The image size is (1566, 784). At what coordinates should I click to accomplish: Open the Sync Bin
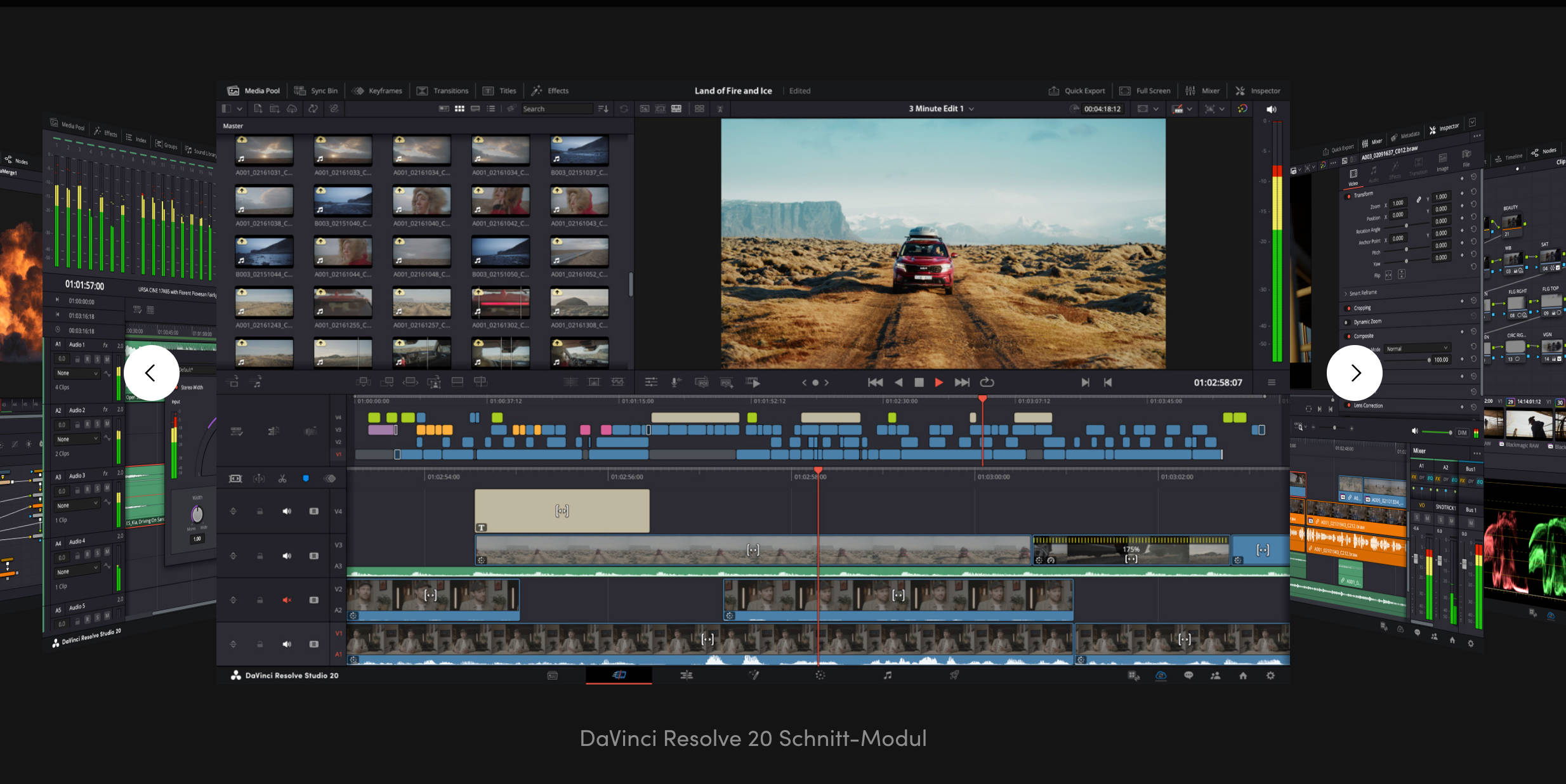point(316,90)
